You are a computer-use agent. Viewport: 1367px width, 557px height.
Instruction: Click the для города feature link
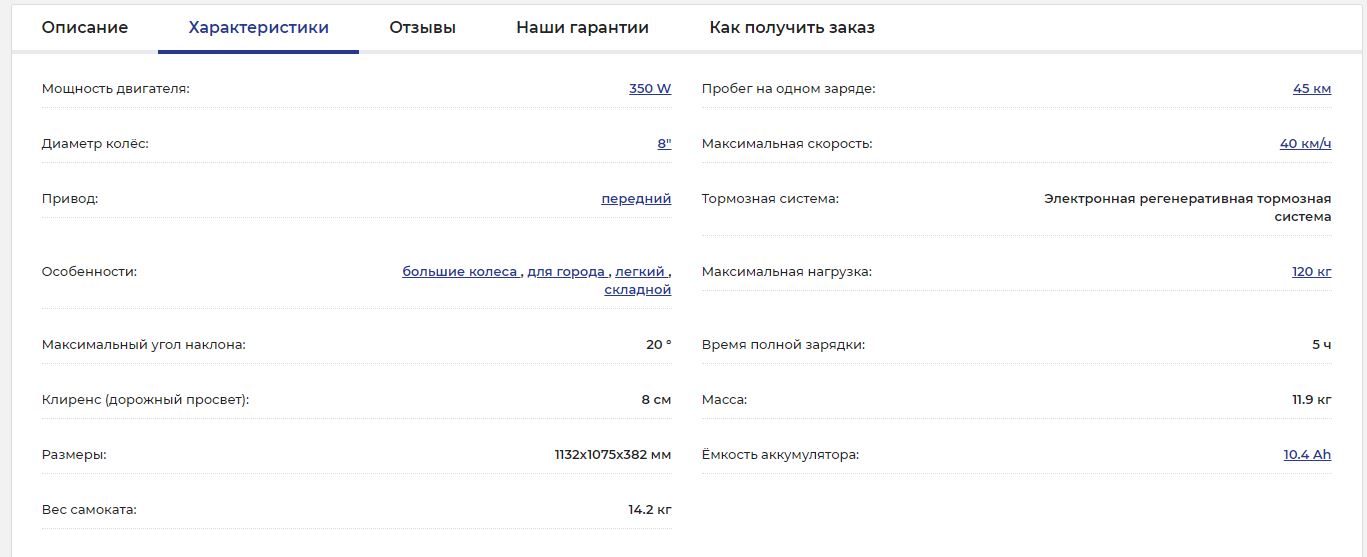[x=566, y=271]
